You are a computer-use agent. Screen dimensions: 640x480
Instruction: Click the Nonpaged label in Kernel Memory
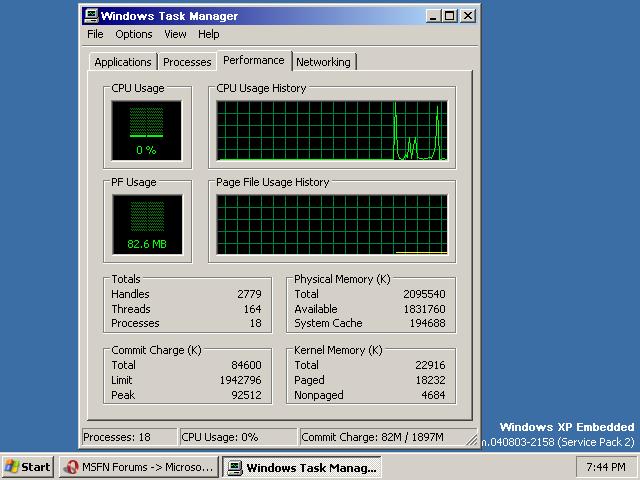(x=319, y=395)
